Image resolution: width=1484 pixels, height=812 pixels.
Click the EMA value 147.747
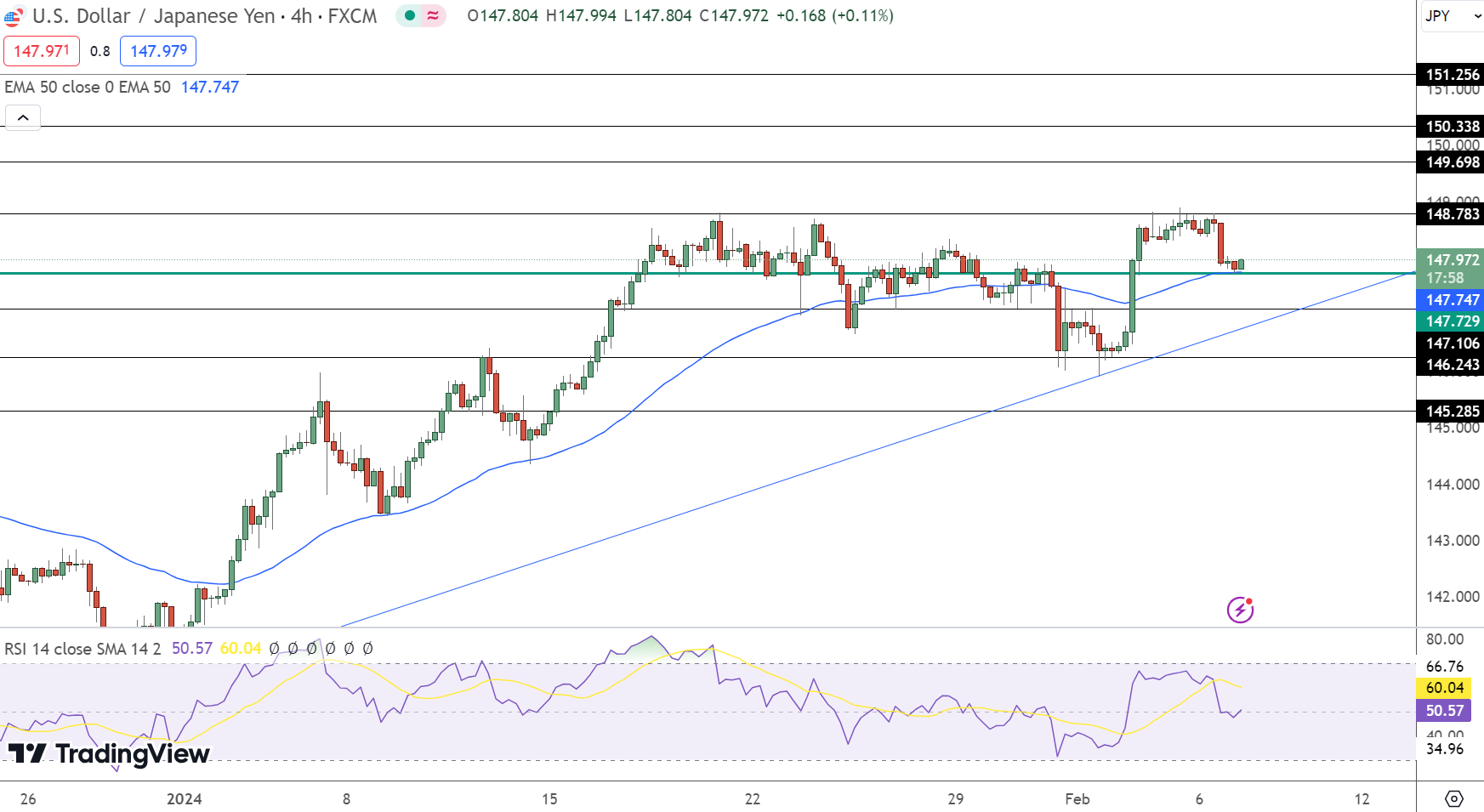(210, 87)
